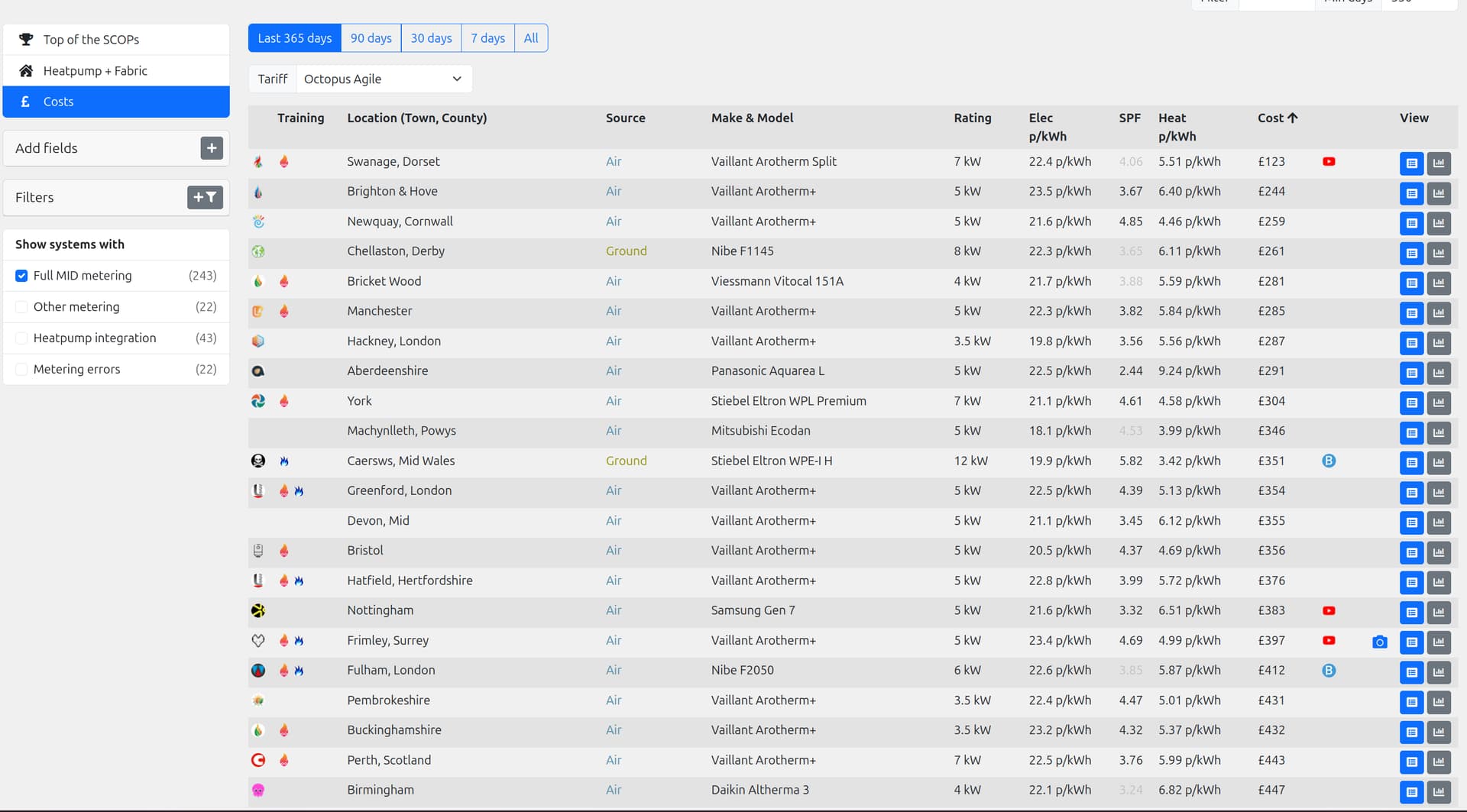Screen dimensions: 1467x812
Task: Open Top of the SCOPs in sidebar
Action: click(91, 40)
